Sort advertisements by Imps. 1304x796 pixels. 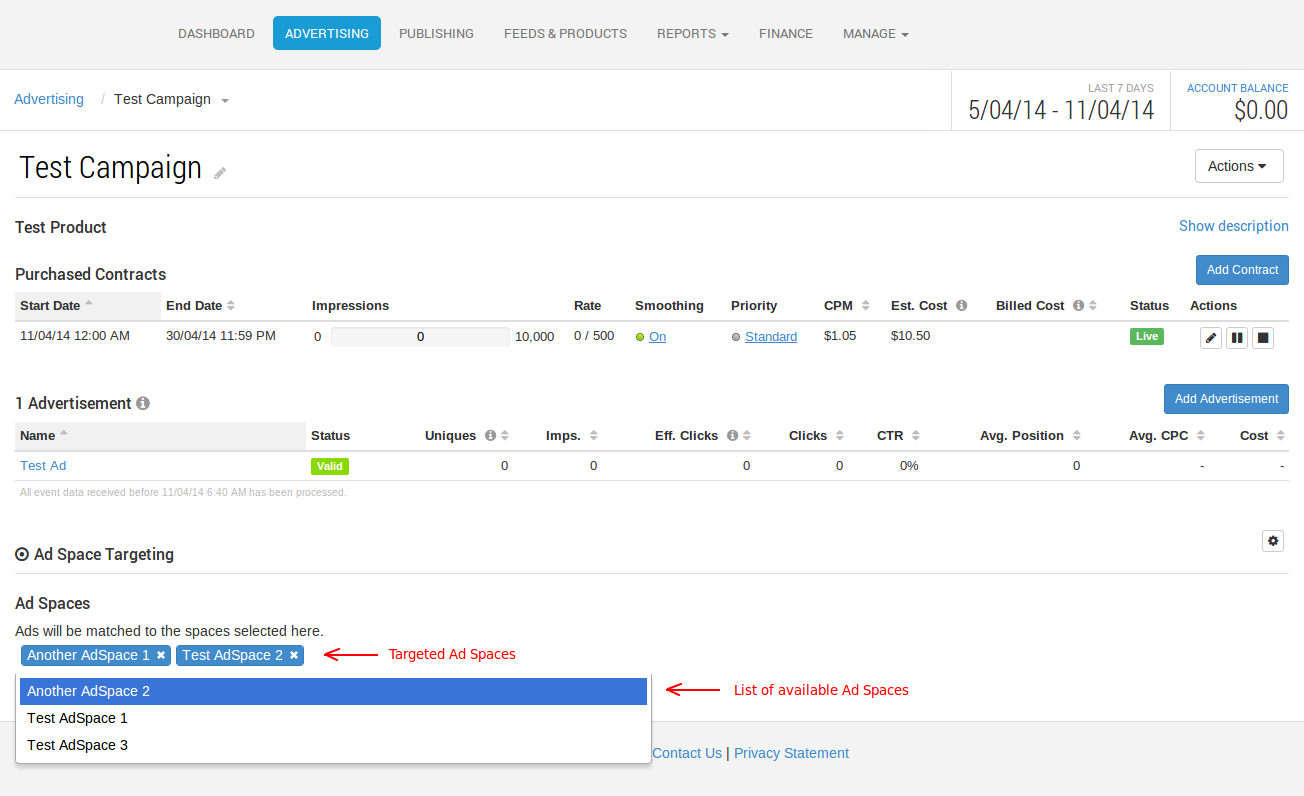pos(571,436)
